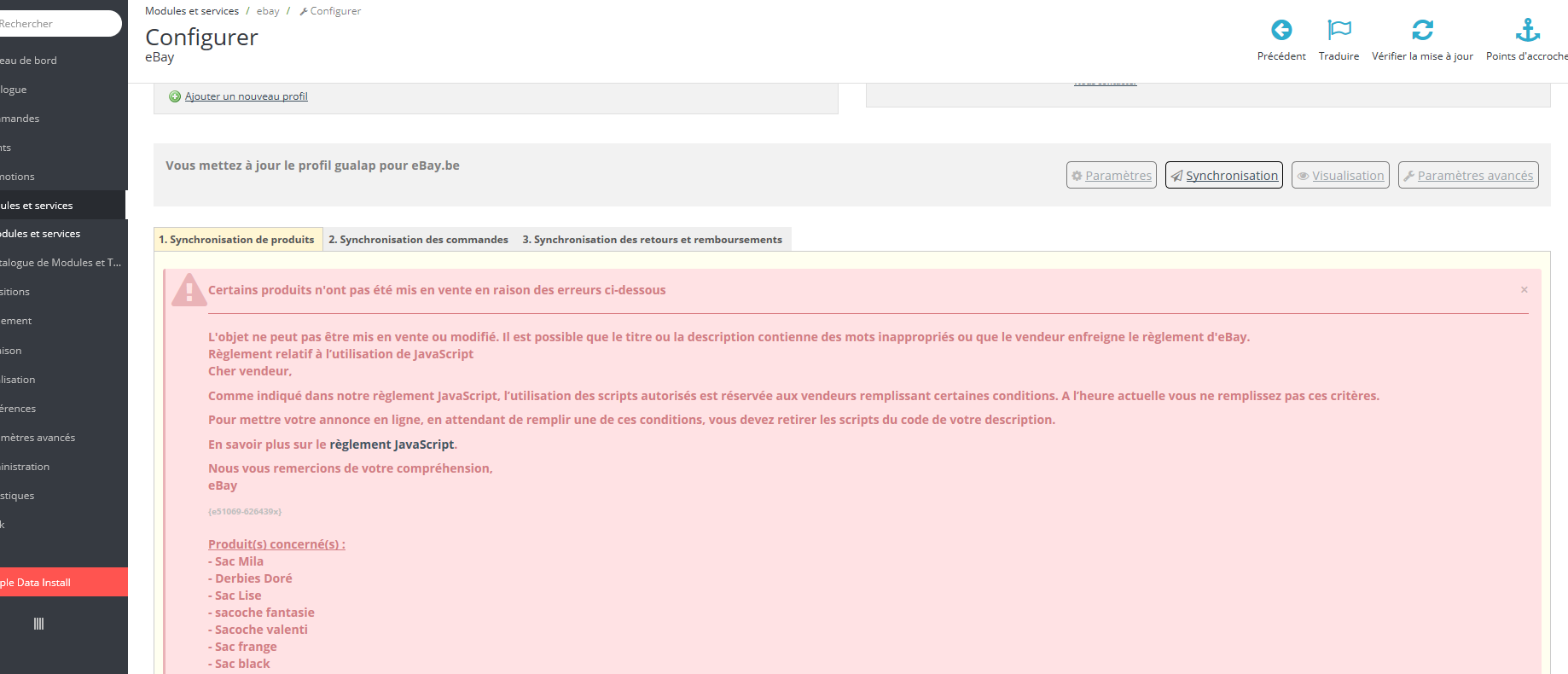The image size is (1568, 674).
Task: Click the text about updating profile gualap
Action: point(312,166)
